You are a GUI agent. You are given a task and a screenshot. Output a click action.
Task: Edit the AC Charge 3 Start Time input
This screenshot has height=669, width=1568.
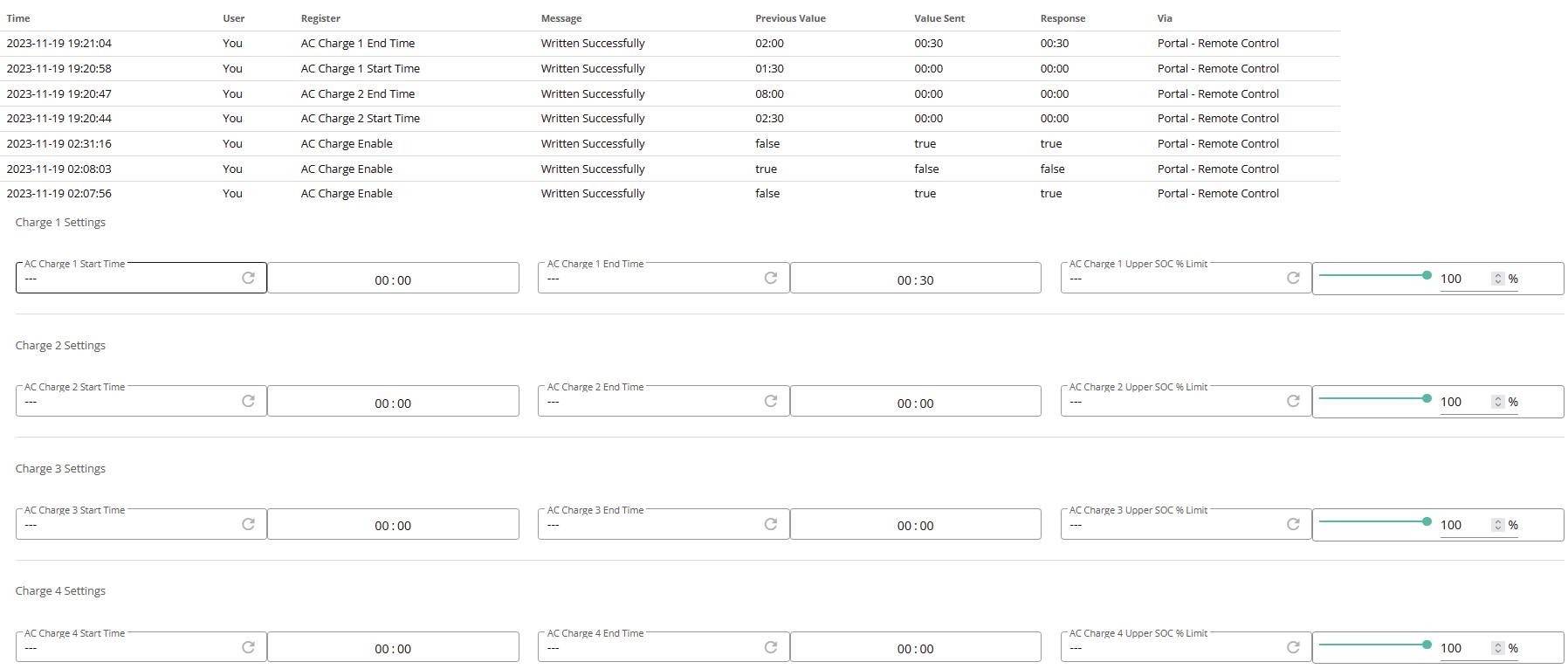pos(393,524)
